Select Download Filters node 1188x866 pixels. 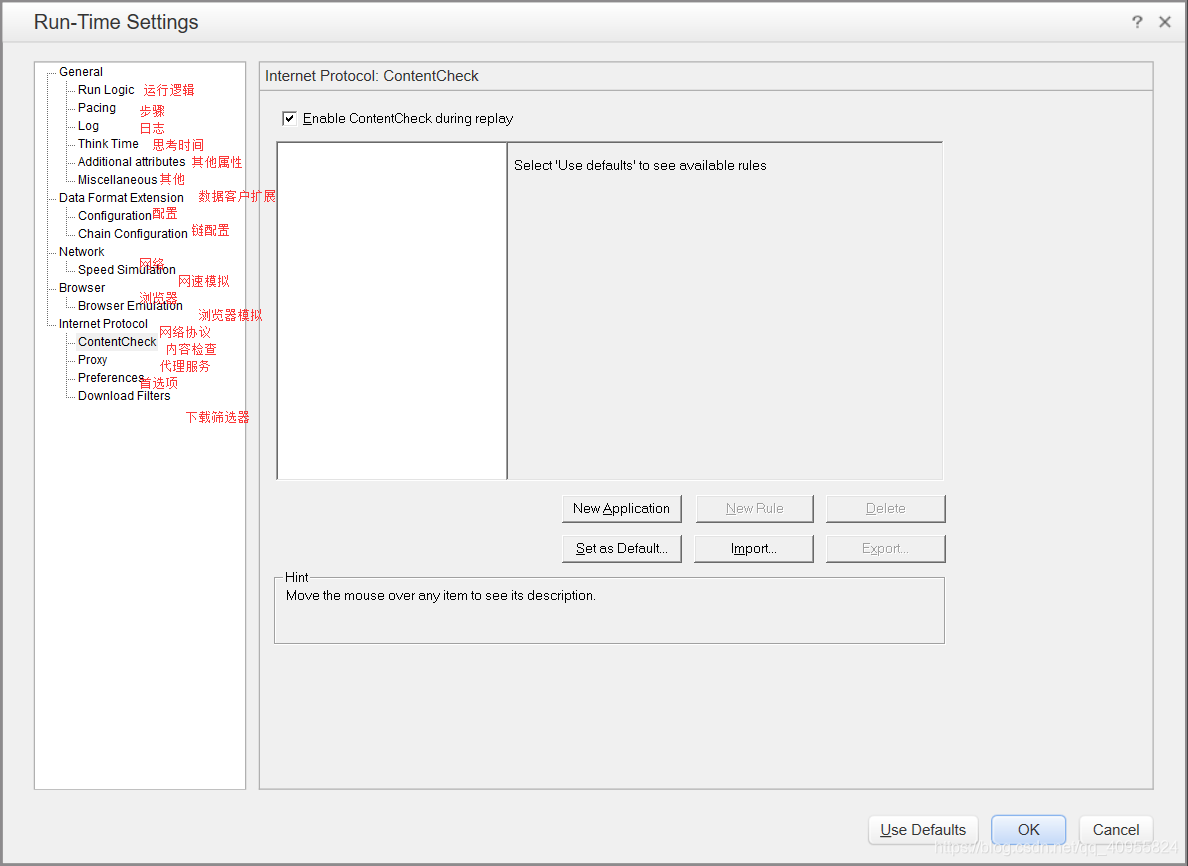(x=124, y=396)
